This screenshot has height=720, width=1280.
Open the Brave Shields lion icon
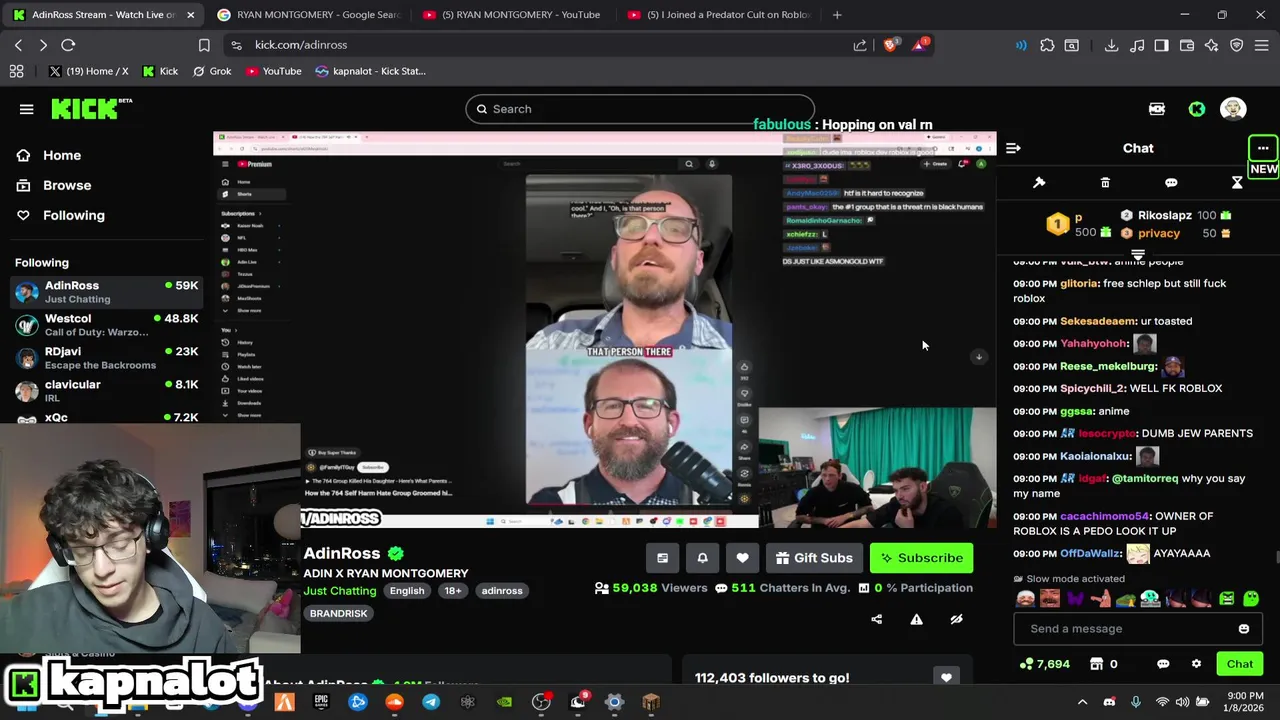pos(890,45)
